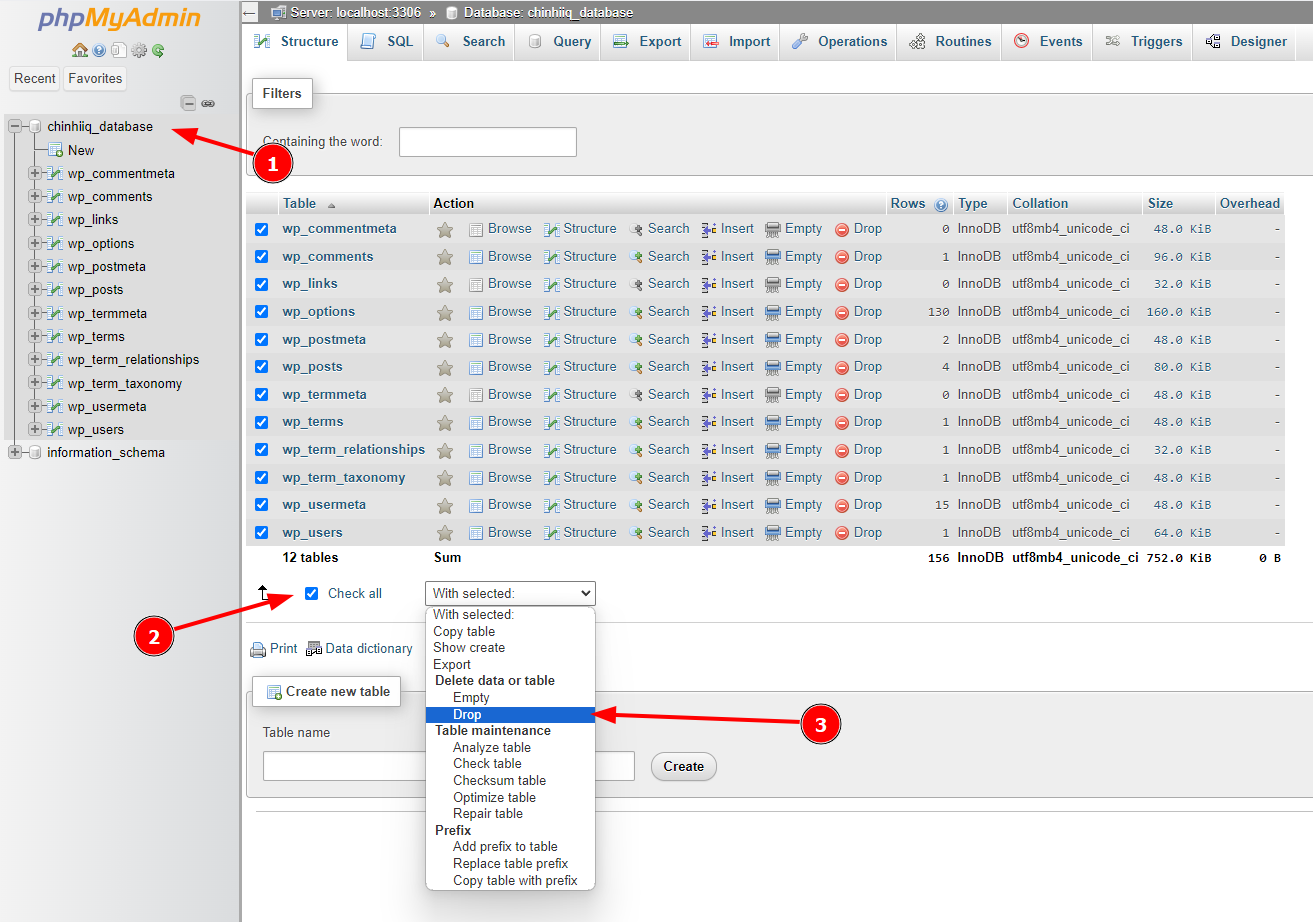Uncheck the wp_commentmeta row checkbox
This screenshot has width=1313, height=922.
click(262, 229)
